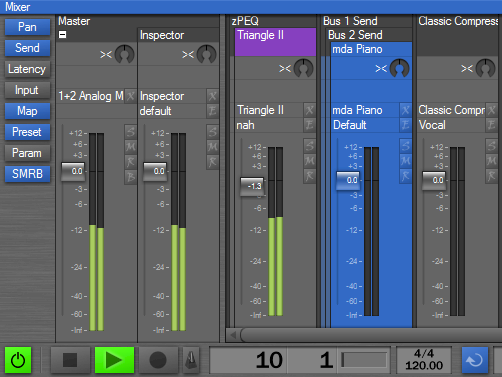The height and width of the screenshot is (377, 502).
Task: Toggle the Param view button
Action: (x=27, y=153)
